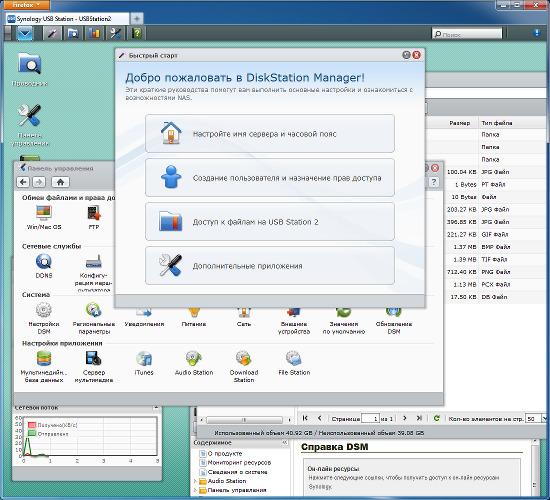550x500 pixels.
Task: Go back in the Control Panel window
Action: (23, 182)
